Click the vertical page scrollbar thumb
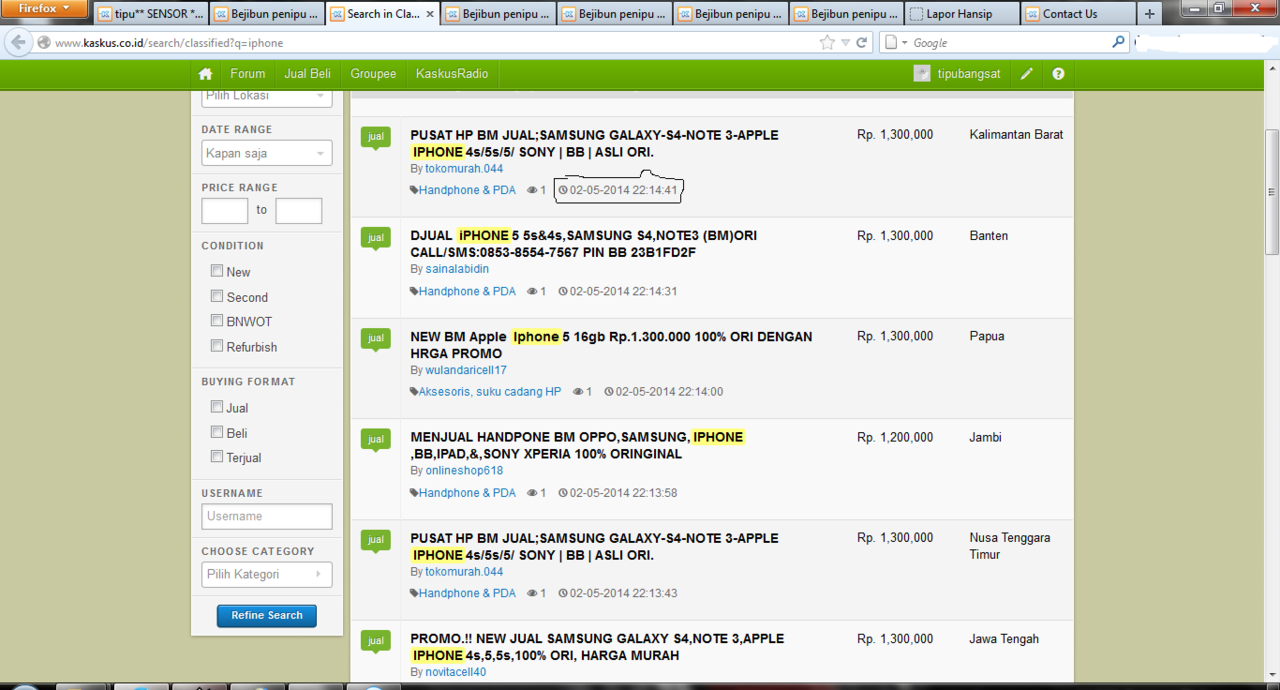This screenshot has height=690, width=1280. (x=1272, y=192)
